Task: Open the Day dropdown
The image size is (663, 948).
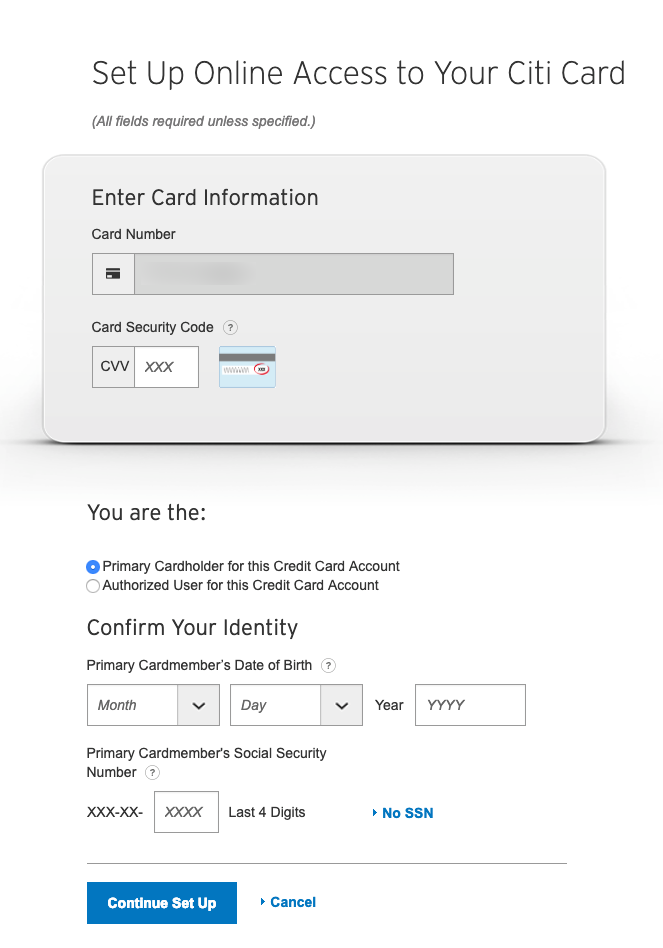Action: point(296,705)
